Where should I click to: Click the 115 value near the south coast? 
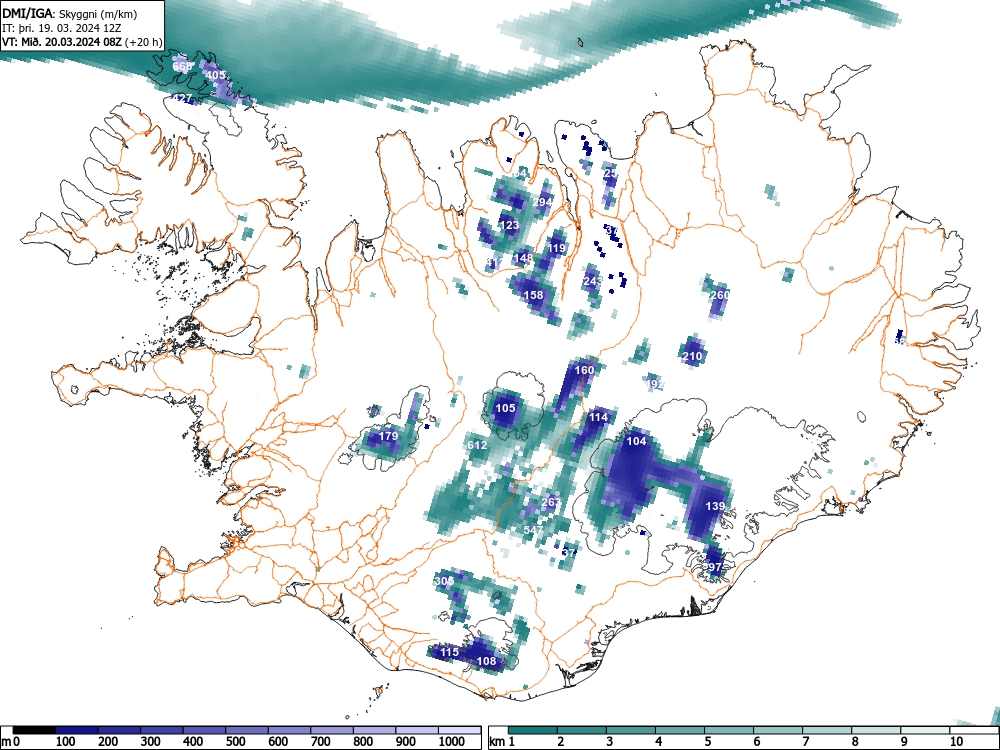point(449,652)
